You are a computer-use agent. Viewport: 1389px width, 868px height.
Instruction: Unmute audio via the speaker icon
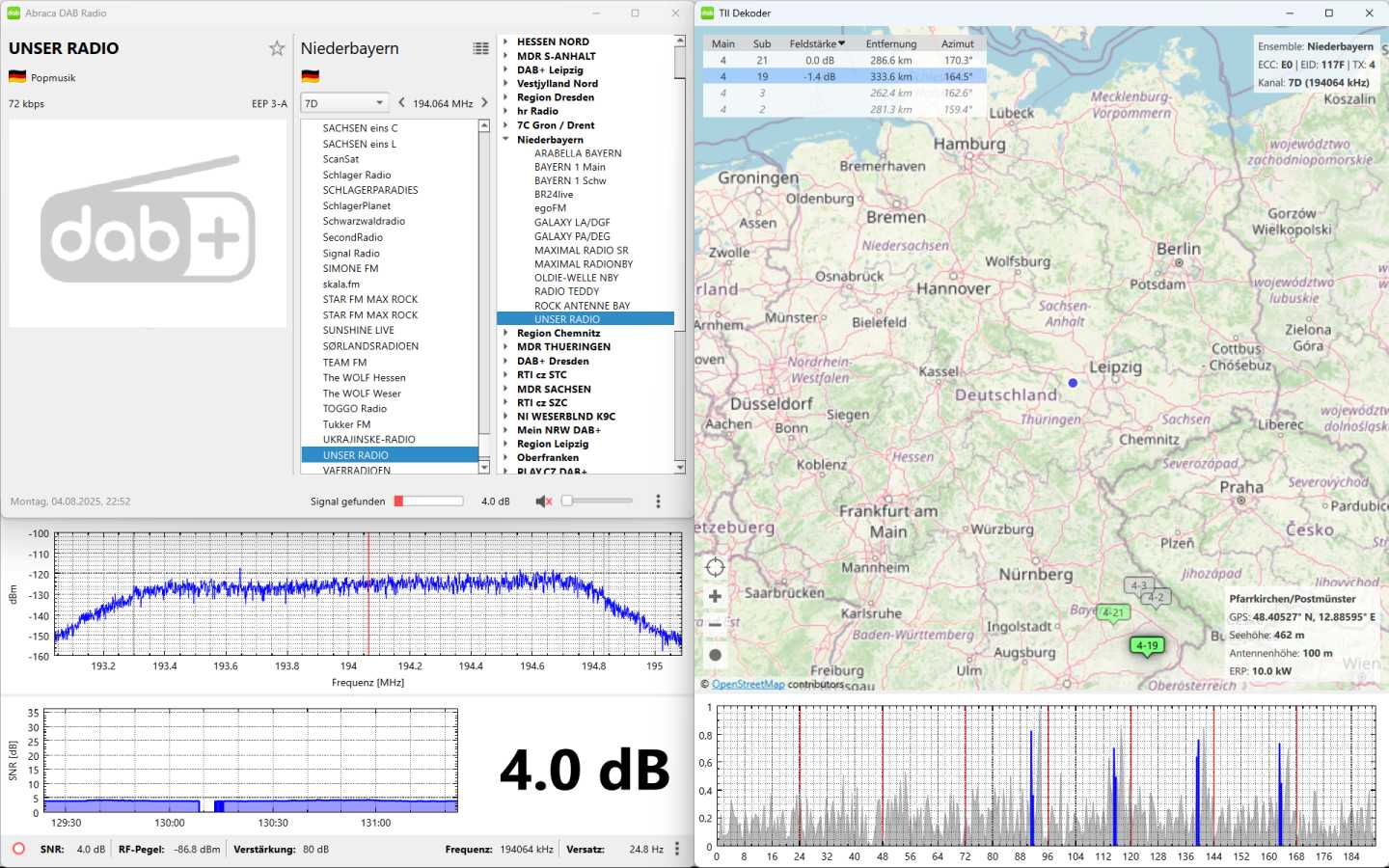(x=543, y=502)
